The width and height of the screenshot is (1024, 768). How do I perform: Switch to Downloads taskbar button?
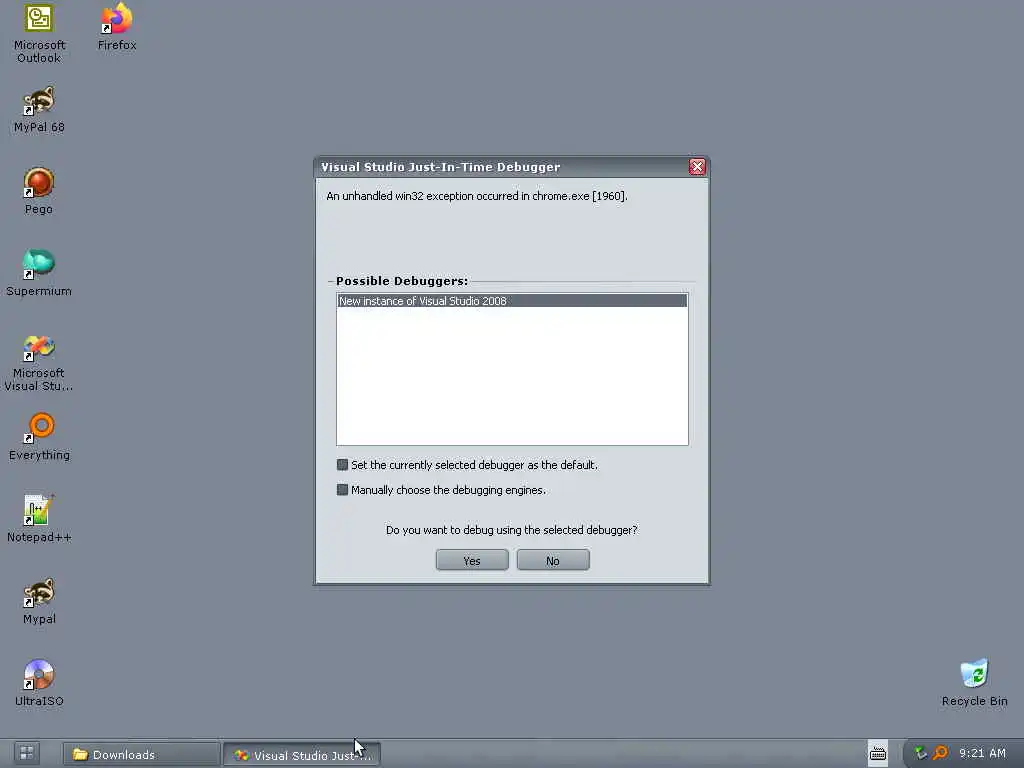(x=140, y=754)
